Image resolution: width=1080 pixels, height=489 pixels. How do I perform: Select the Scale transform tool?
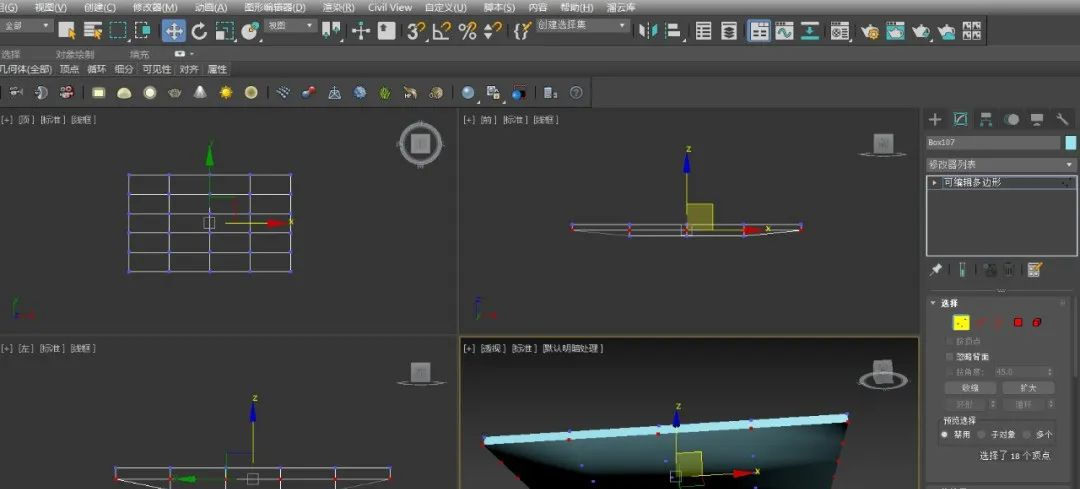coord(225,30)
